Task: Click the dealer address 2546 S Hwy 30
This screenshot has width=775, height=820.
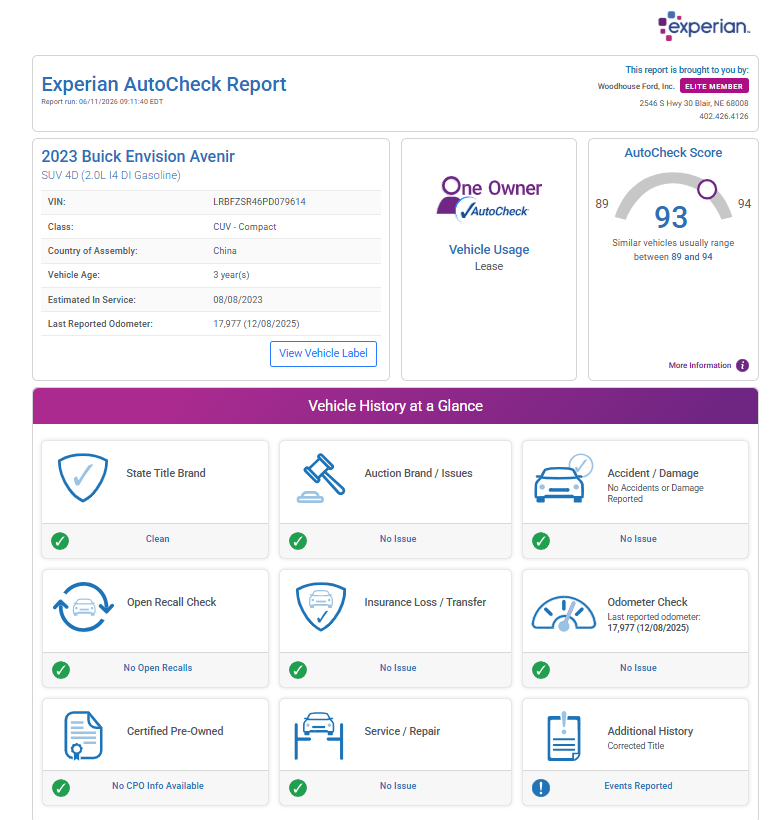Action: click(x=693, y=104)
